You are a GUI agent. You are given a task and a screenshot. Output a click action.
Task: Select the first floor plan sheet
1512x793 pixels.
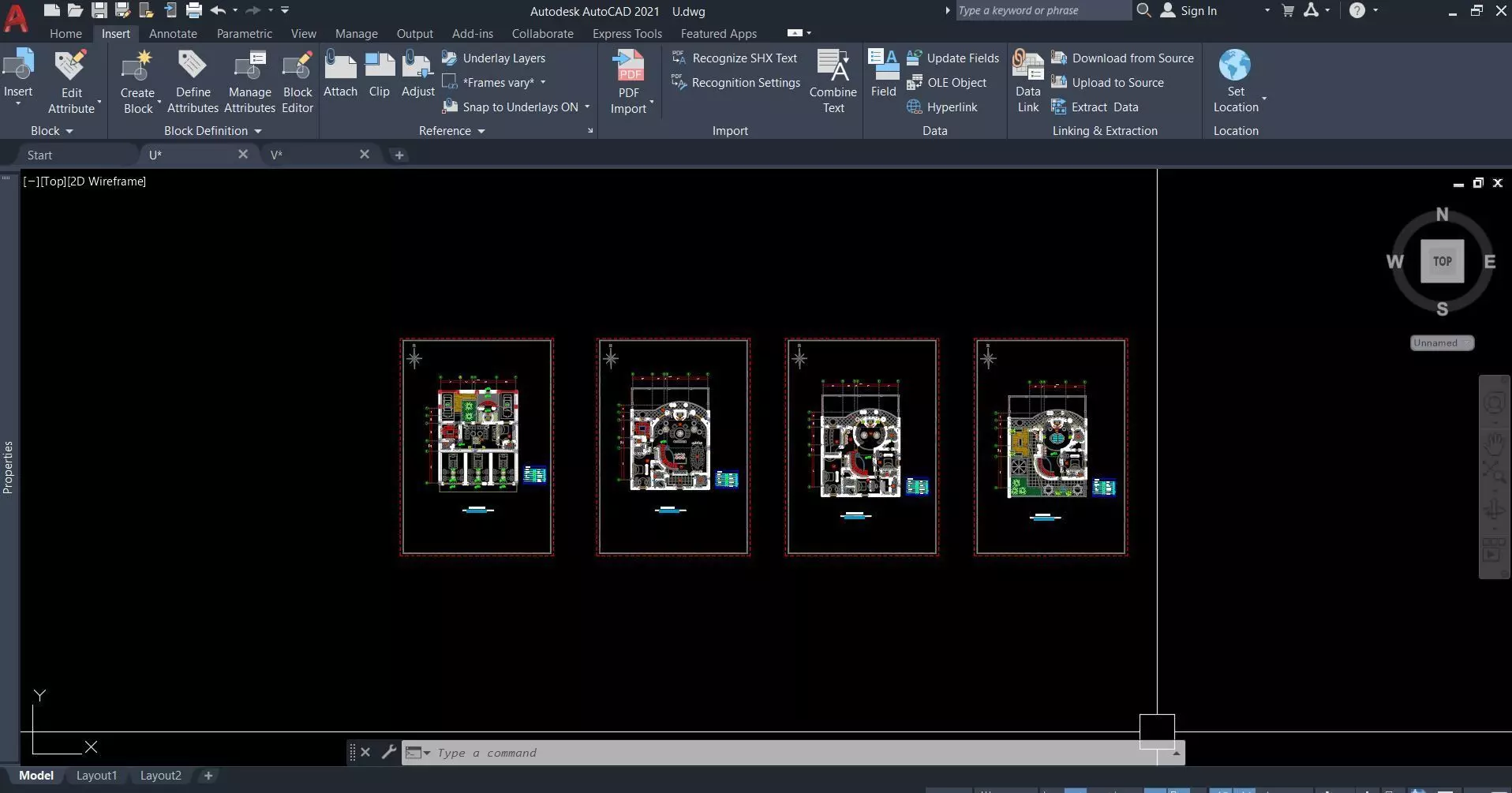477,447
